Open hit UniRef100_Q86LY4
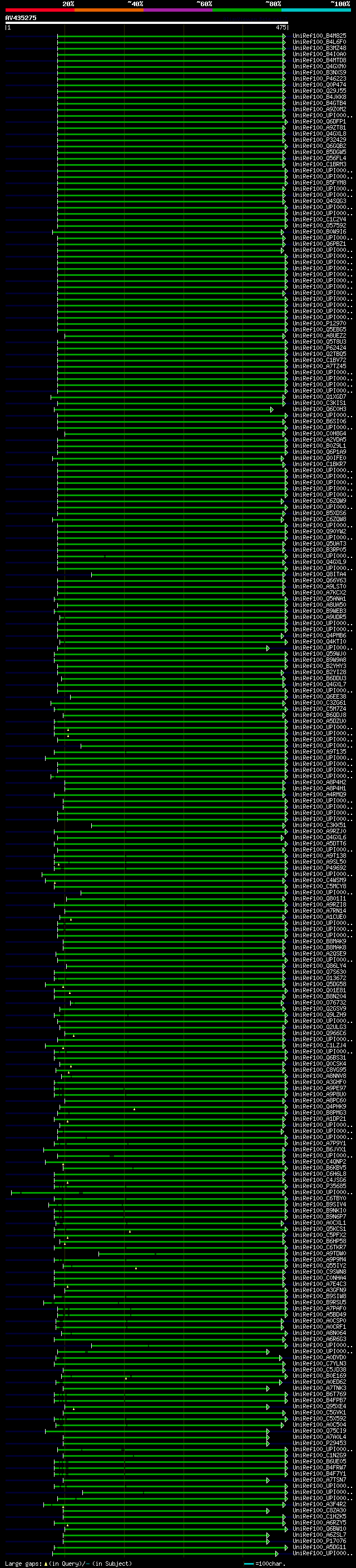The width and height of the screenshot is (356, 1568). [x=319, y=966]
